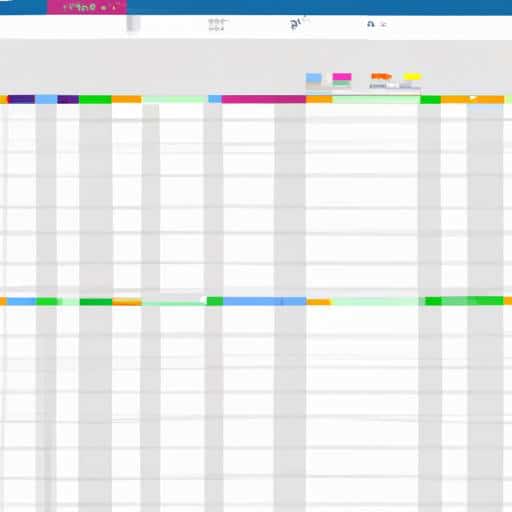The image size is (512, 512).
Task: Select the small blue segment left of the magenta bar
Action: click(215, 99)
